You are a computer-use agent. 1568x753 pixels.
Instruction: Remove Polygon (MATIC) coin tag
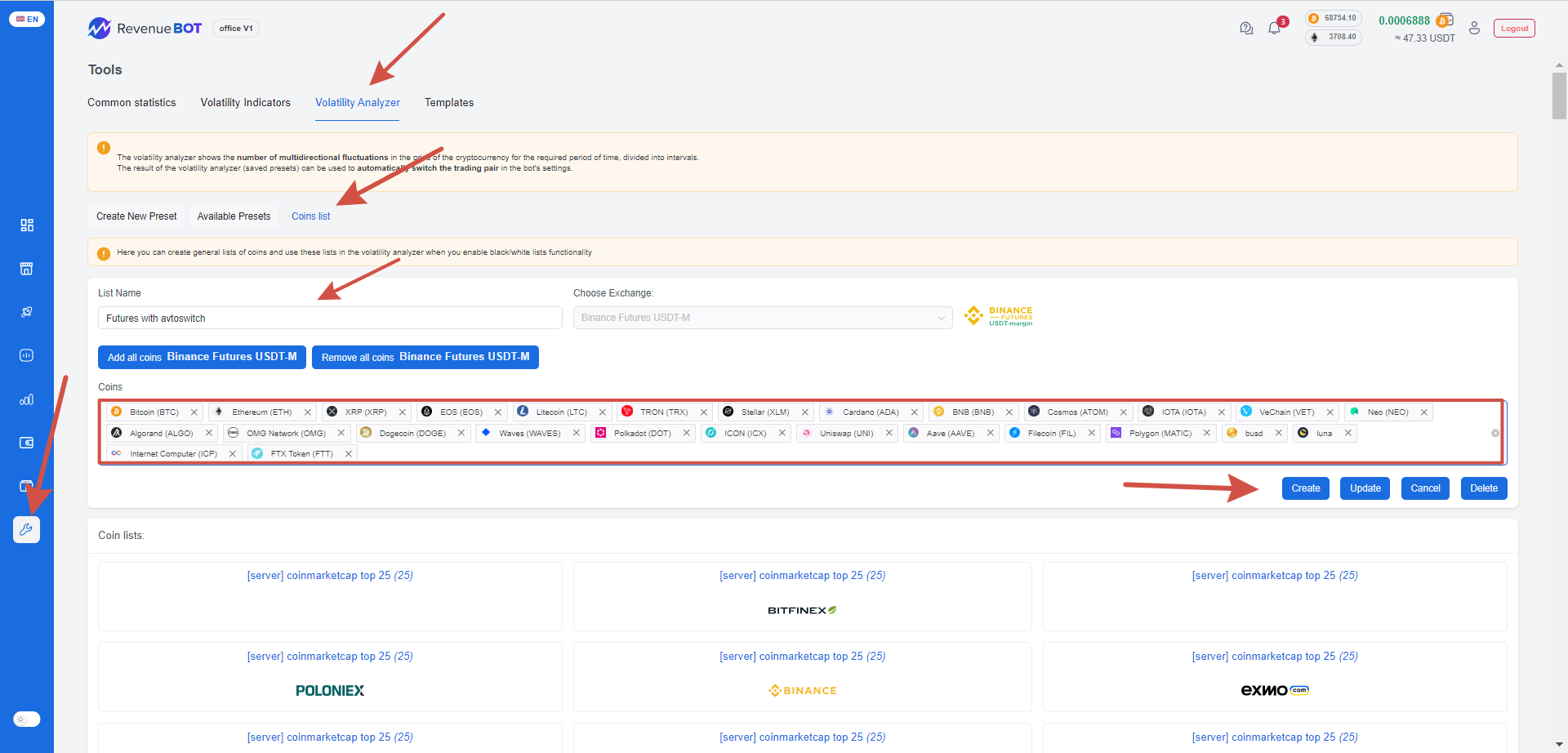[1207, 433]
